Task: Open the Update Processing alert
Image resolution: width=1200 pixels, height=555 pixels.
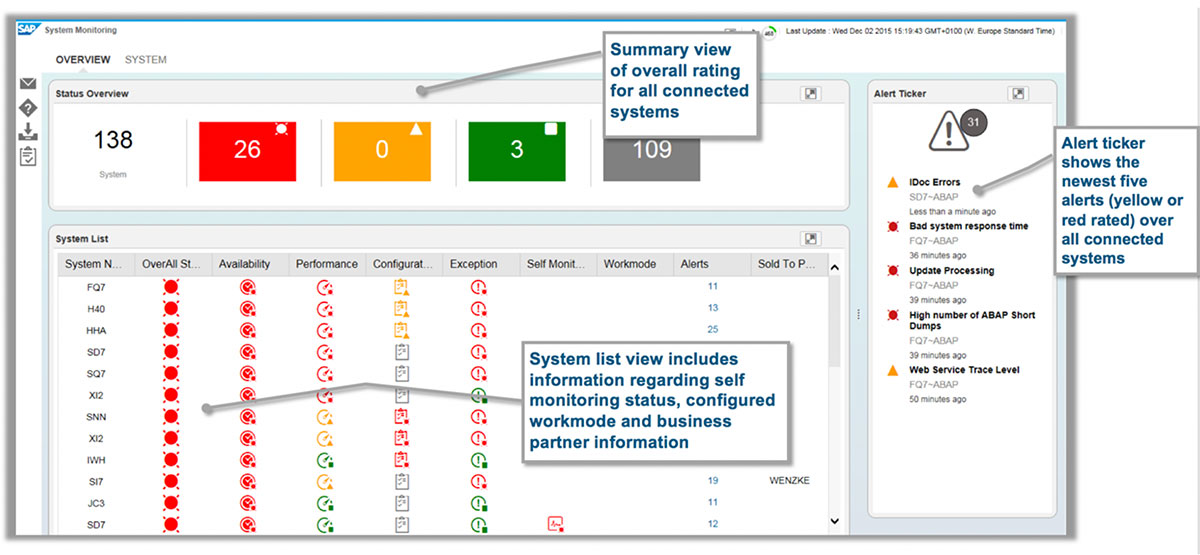Action: [951, 271]
